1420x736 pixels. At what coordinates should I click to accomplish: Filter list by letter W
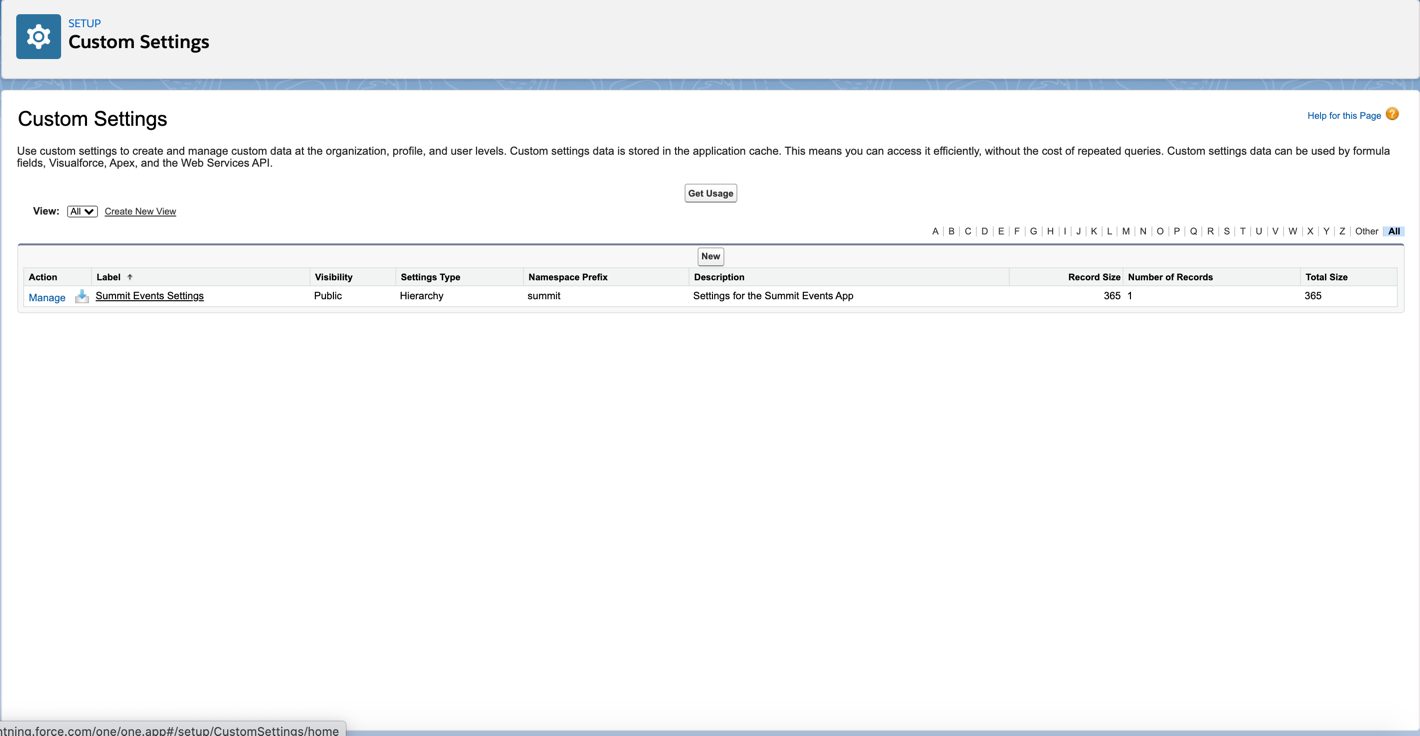pyautogui.click(x=1293, y=231)
